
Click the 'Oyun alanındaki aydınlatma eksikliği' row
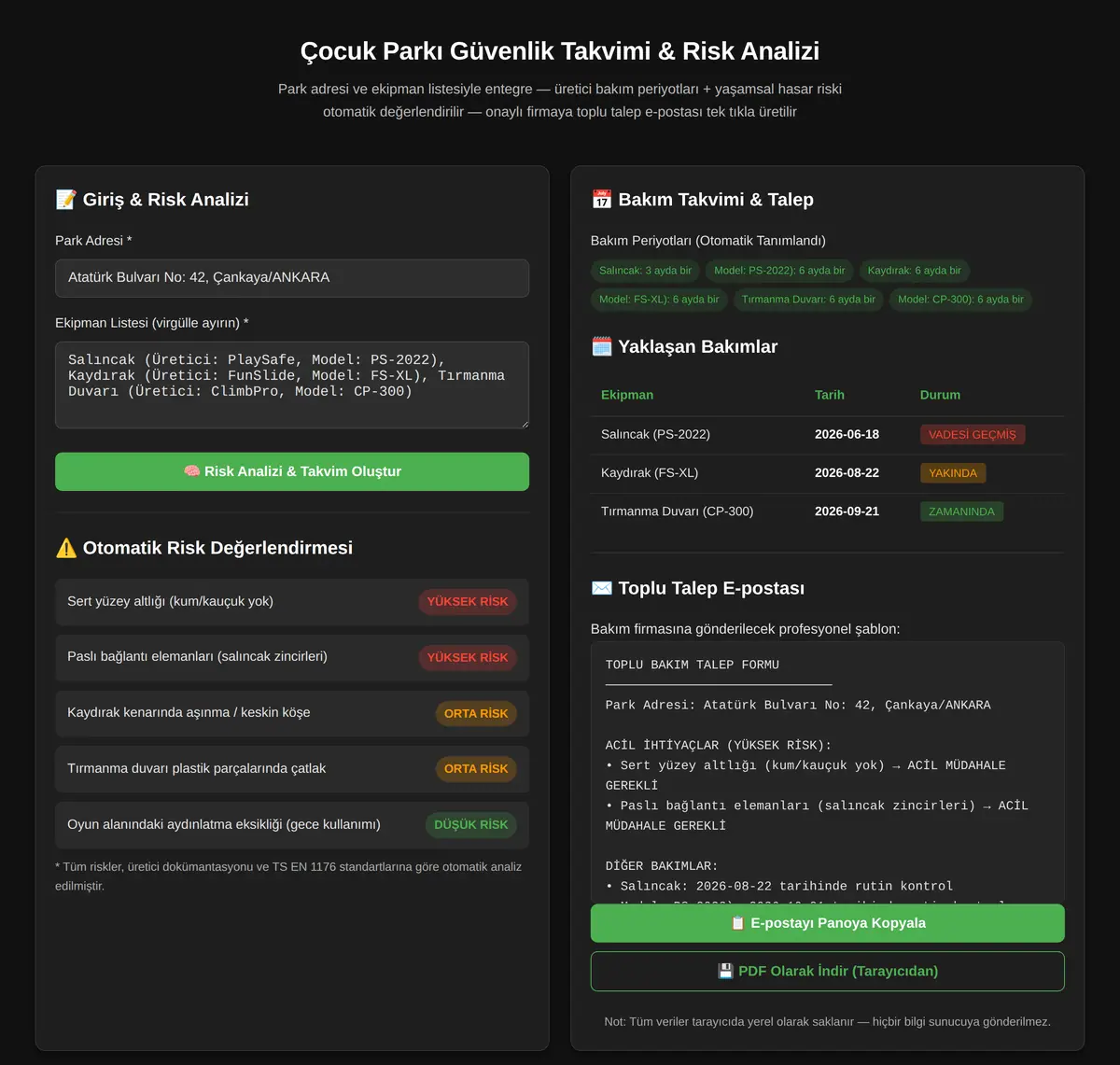(x=292, y=825)
